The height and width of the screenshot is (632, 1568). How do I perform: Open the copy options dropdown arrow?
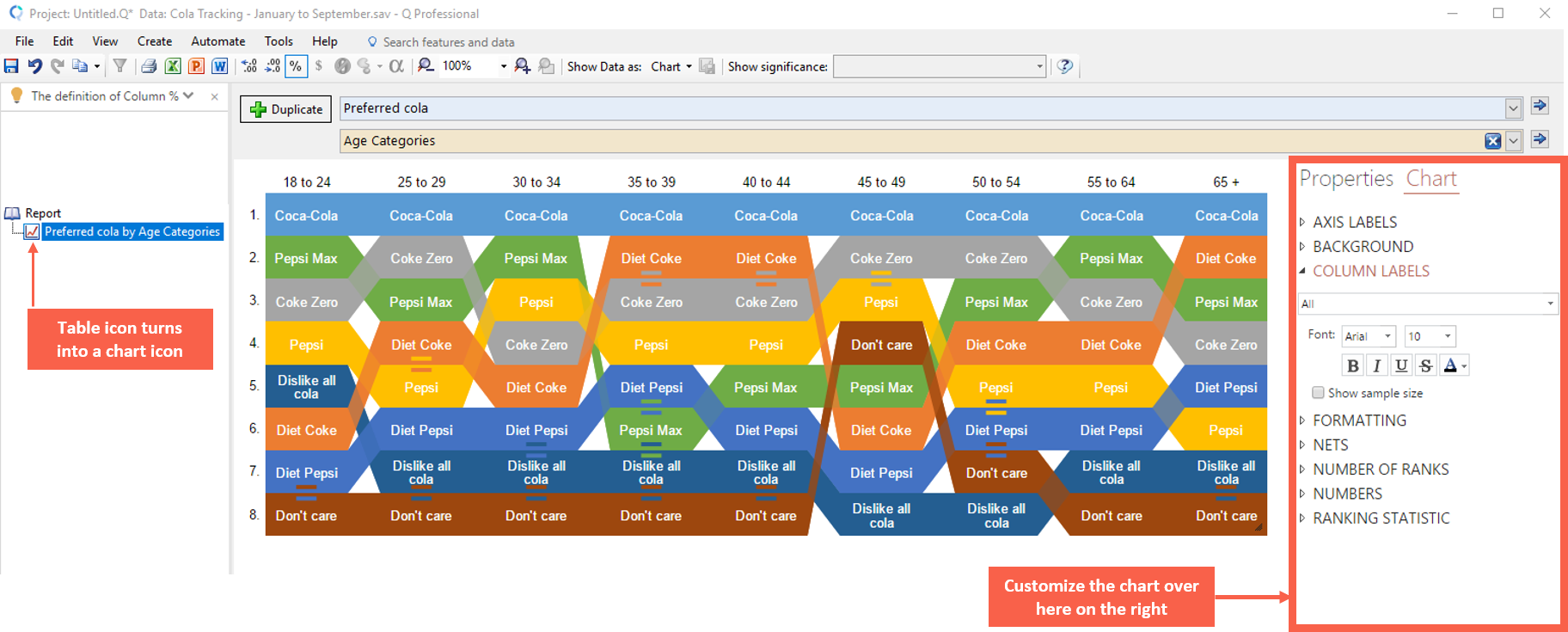tap(97, 66)
